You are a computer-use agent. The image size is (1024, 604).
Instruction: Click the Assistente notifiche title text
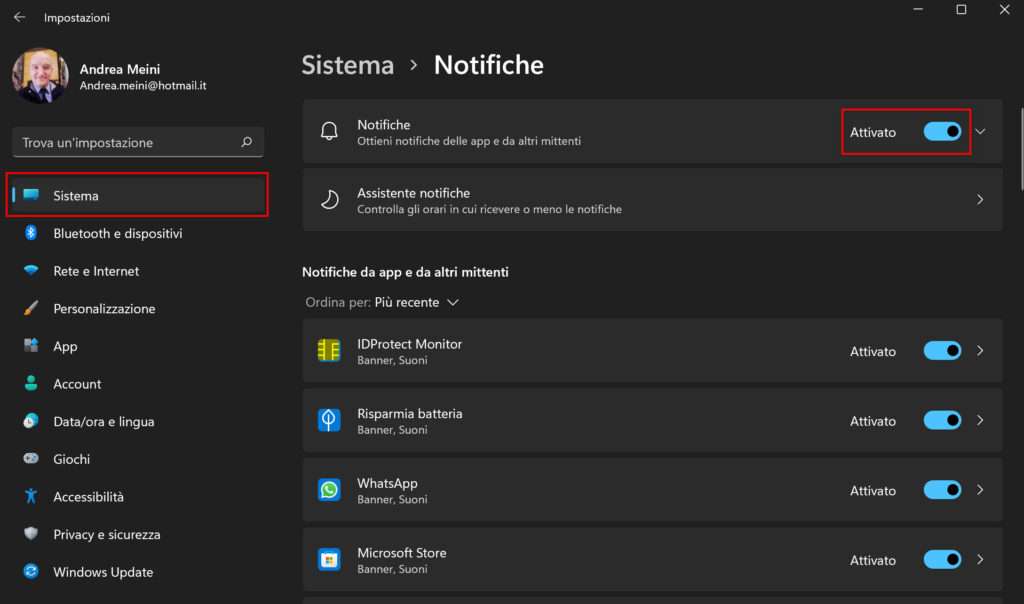click(413, 193)
